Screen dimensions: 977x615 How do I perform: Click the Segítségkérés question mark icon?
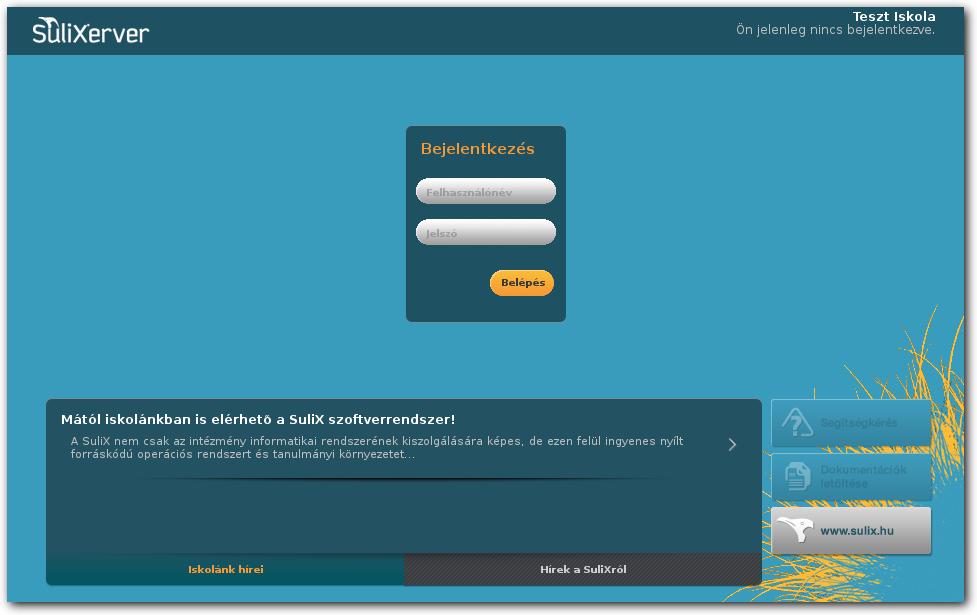pos(797,422)
